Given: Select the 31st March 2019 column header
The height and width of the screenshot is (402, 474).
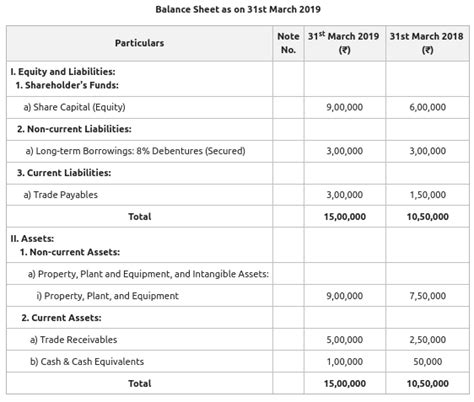Looking at the screenshot, I should (x=344, y=43).
